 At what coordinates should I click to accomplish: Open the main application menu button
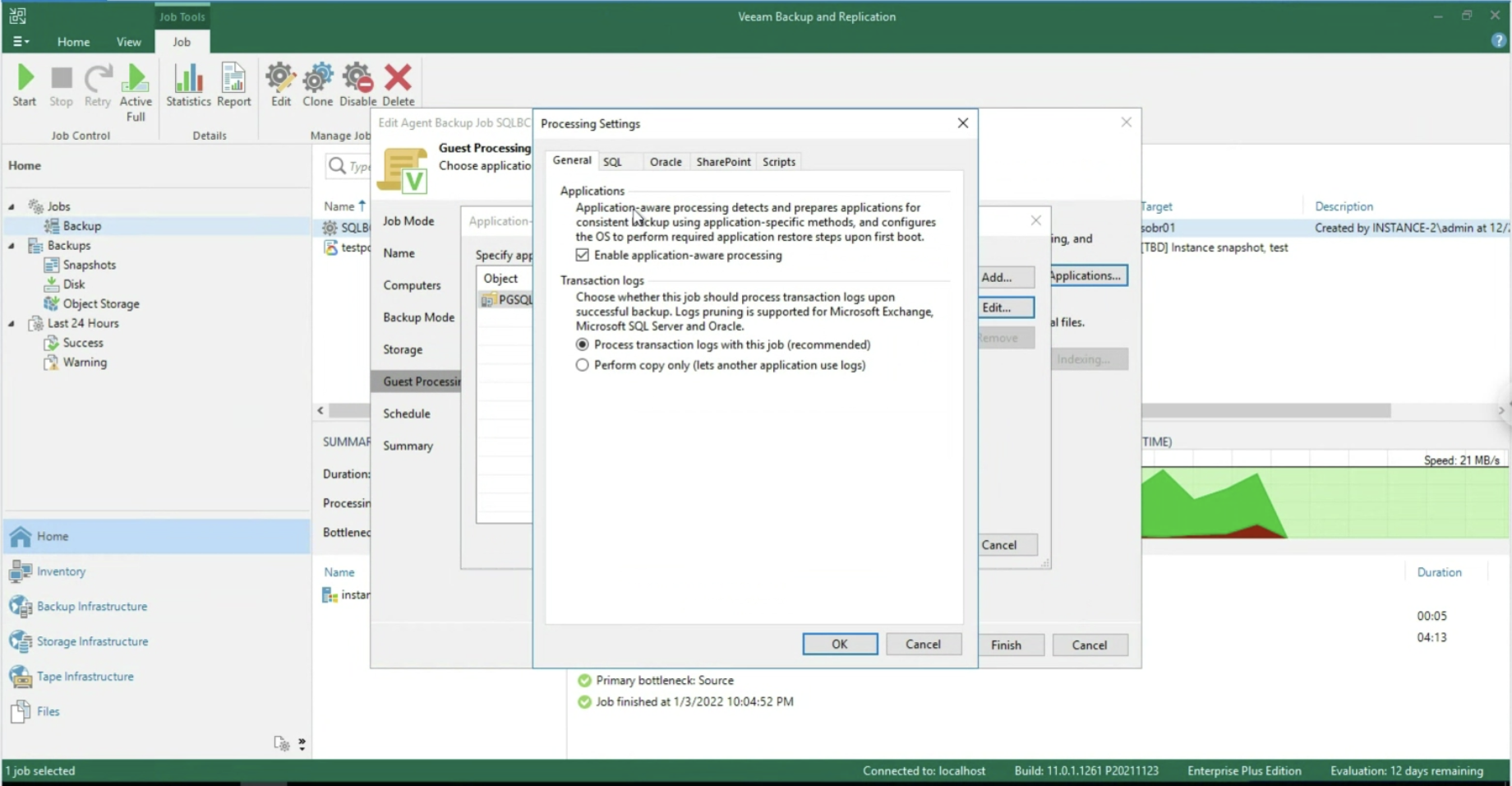[x=21, y=41]
